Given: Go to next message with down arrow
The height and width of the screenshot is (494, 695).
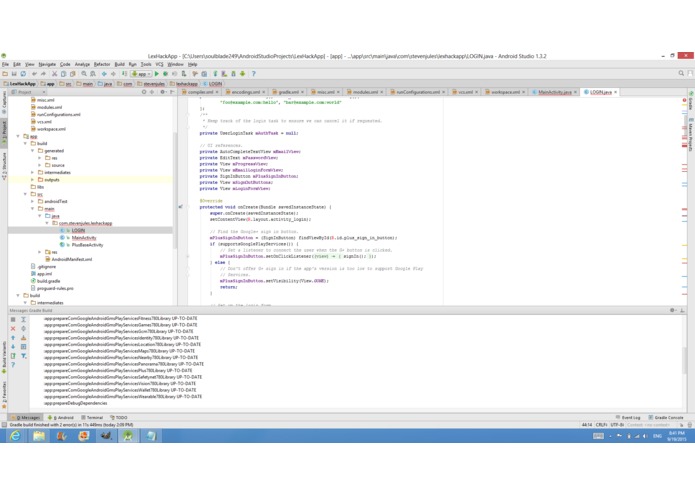Looking at the screenshot, I should [13, 346].
